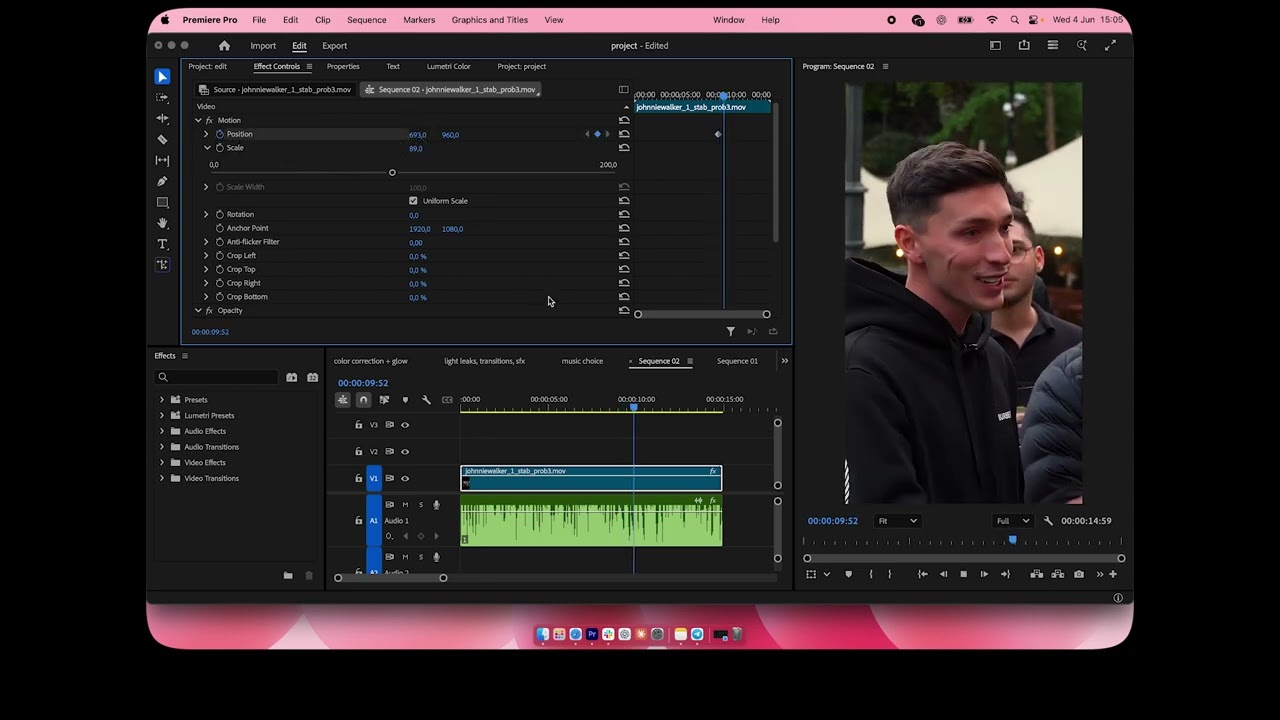Toggle Rotation animation stopwatch
The image size is (1280, 720).
(220, 214)
